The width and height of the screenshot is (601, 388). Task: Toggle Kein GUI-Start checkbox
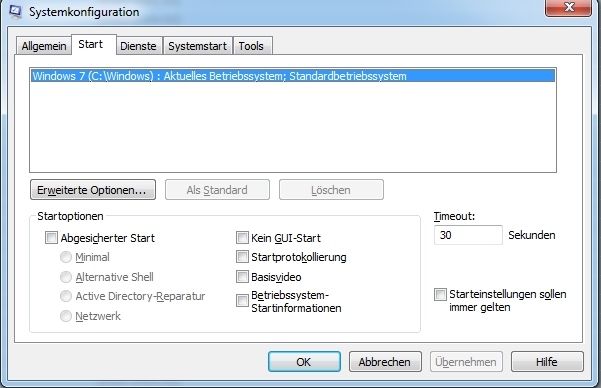242,238
